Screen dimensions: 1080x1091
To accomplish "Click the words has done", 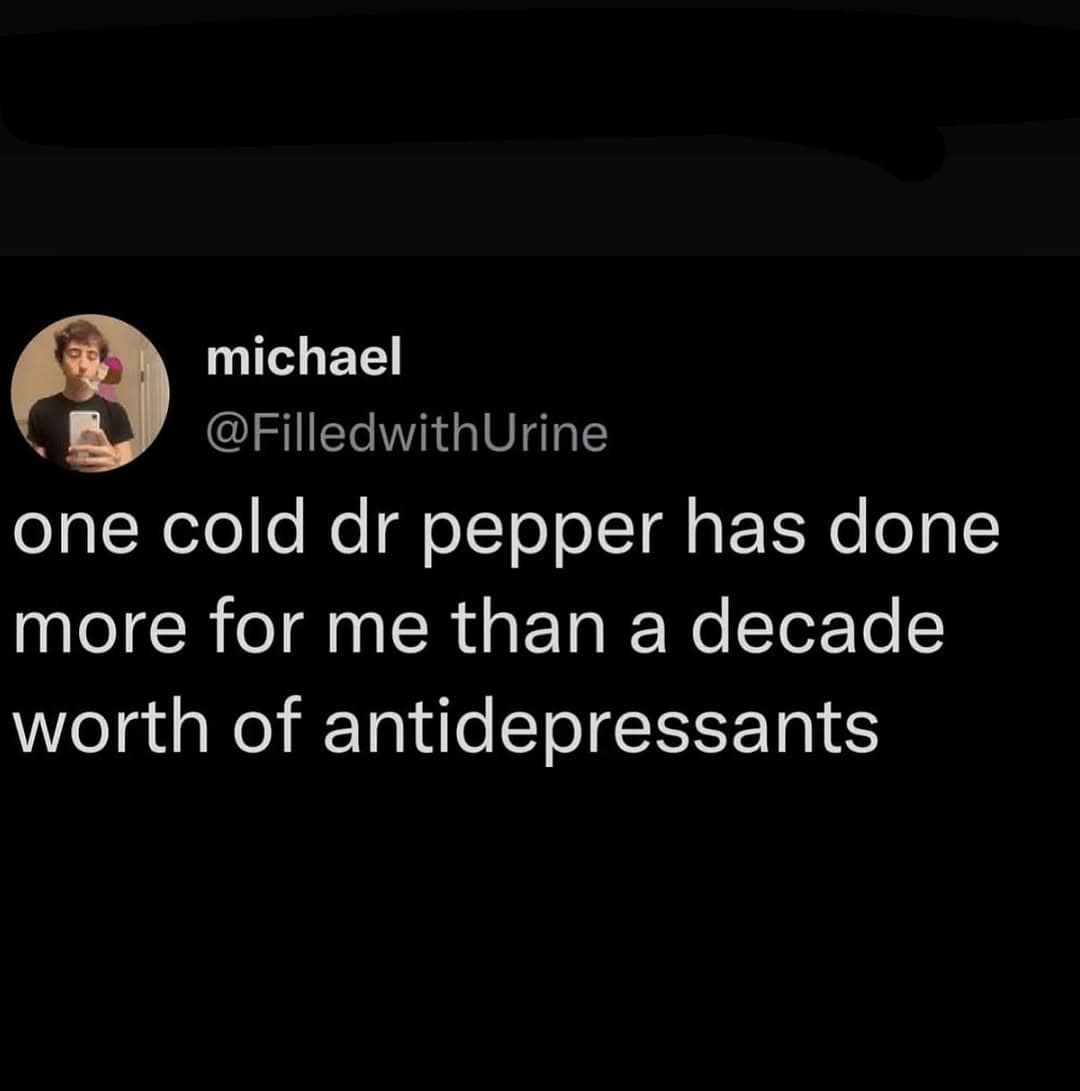I will (843, 527).
